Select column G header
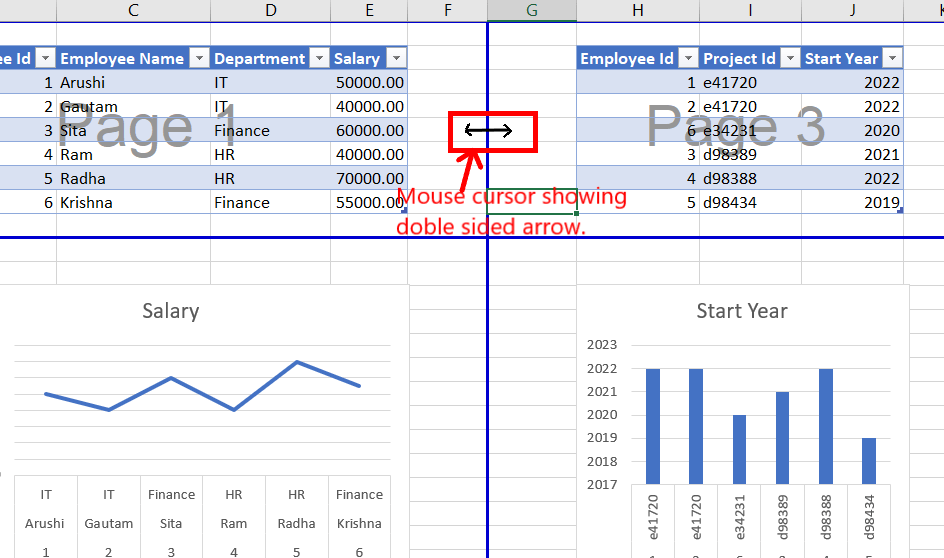944x558 pixels. coord(532,10)
